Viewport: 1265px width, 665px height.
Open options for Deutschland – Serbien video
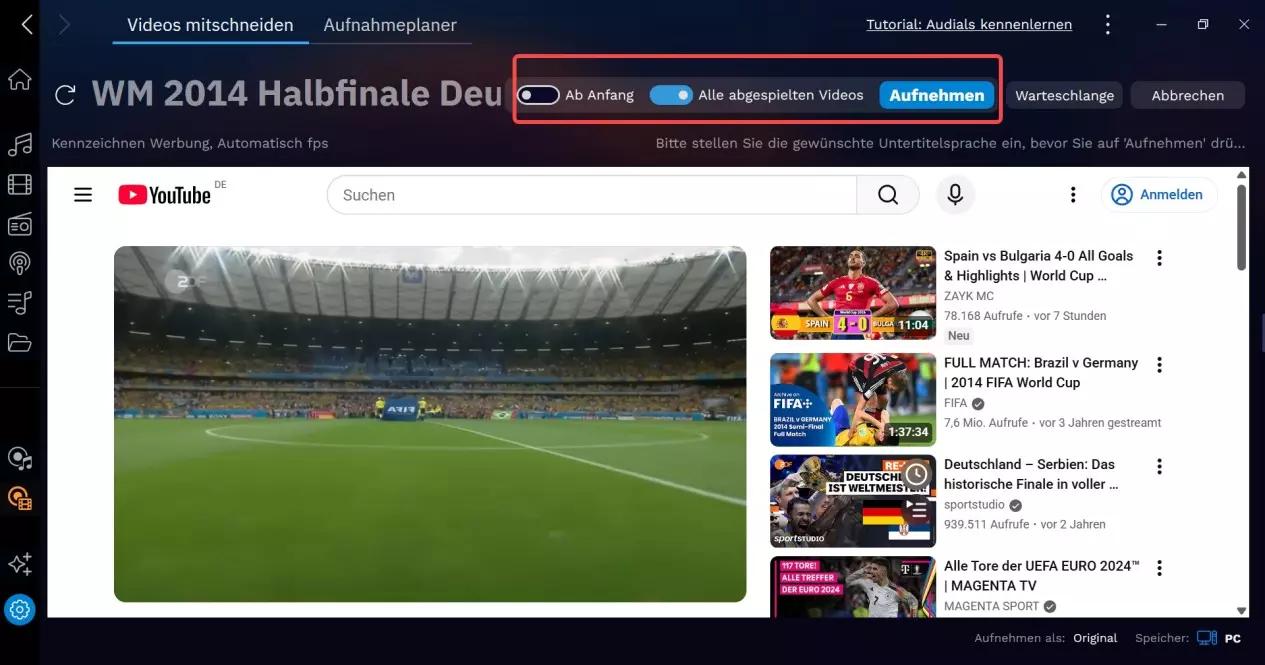click(1160, 467)
